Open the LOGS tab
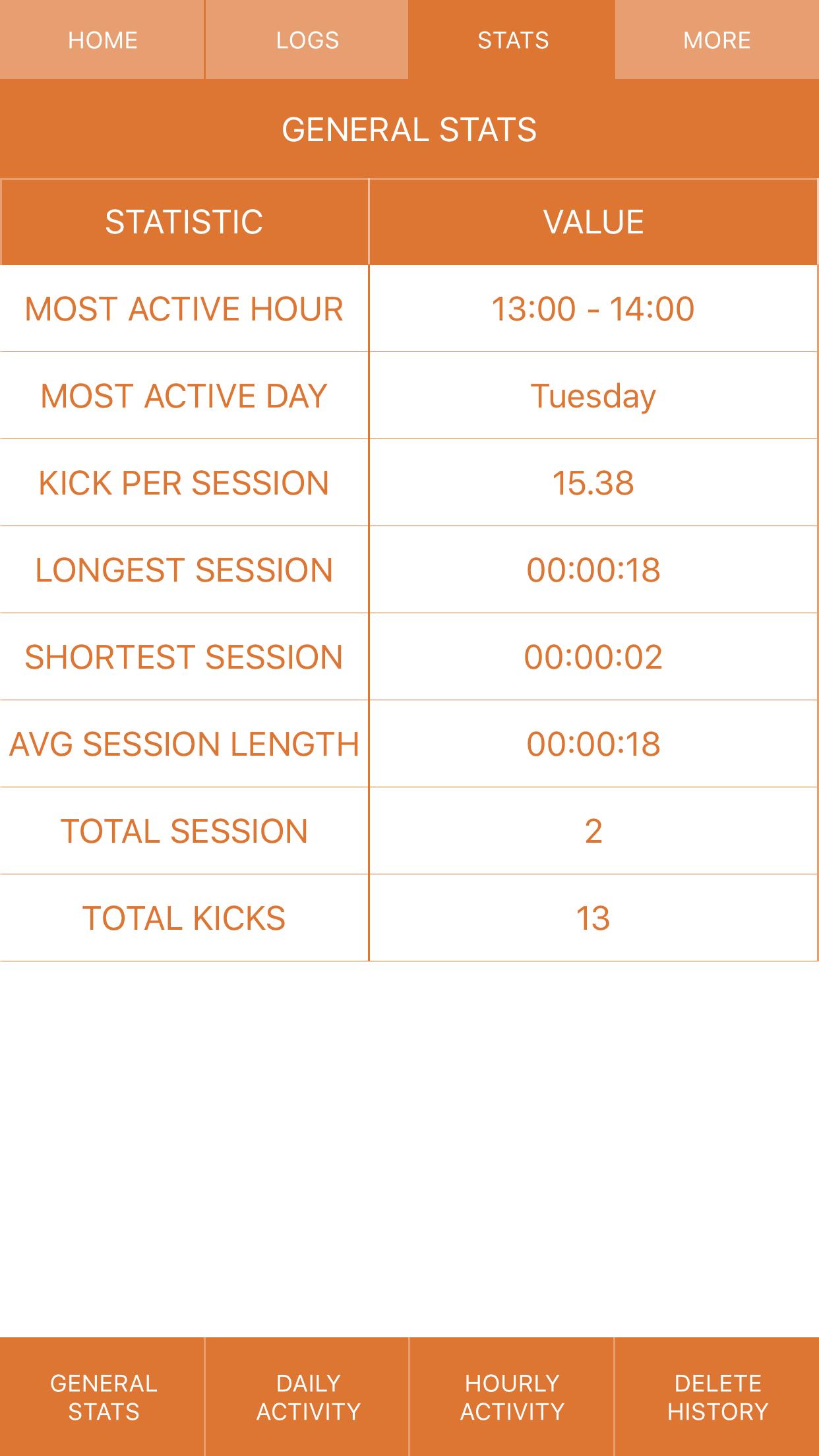Screen dimensions: 819x1456 coord(307,40)
